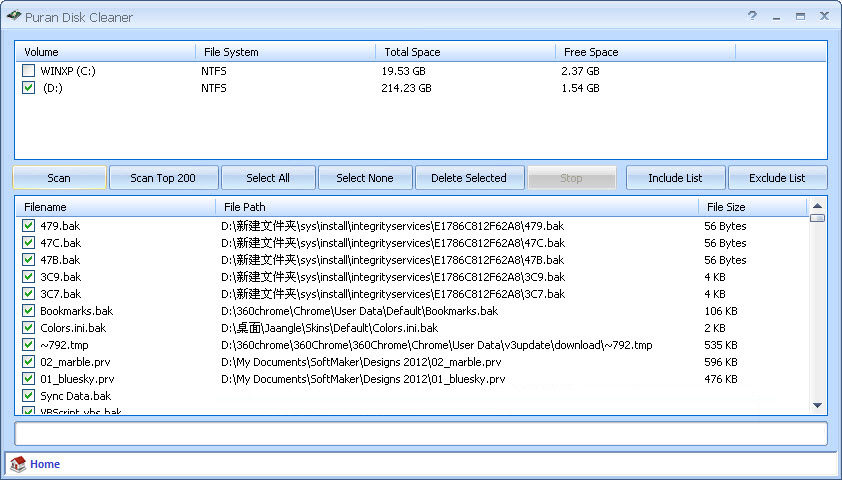Click the Puran Disk Cleaner title icon

tap(14, 16)
